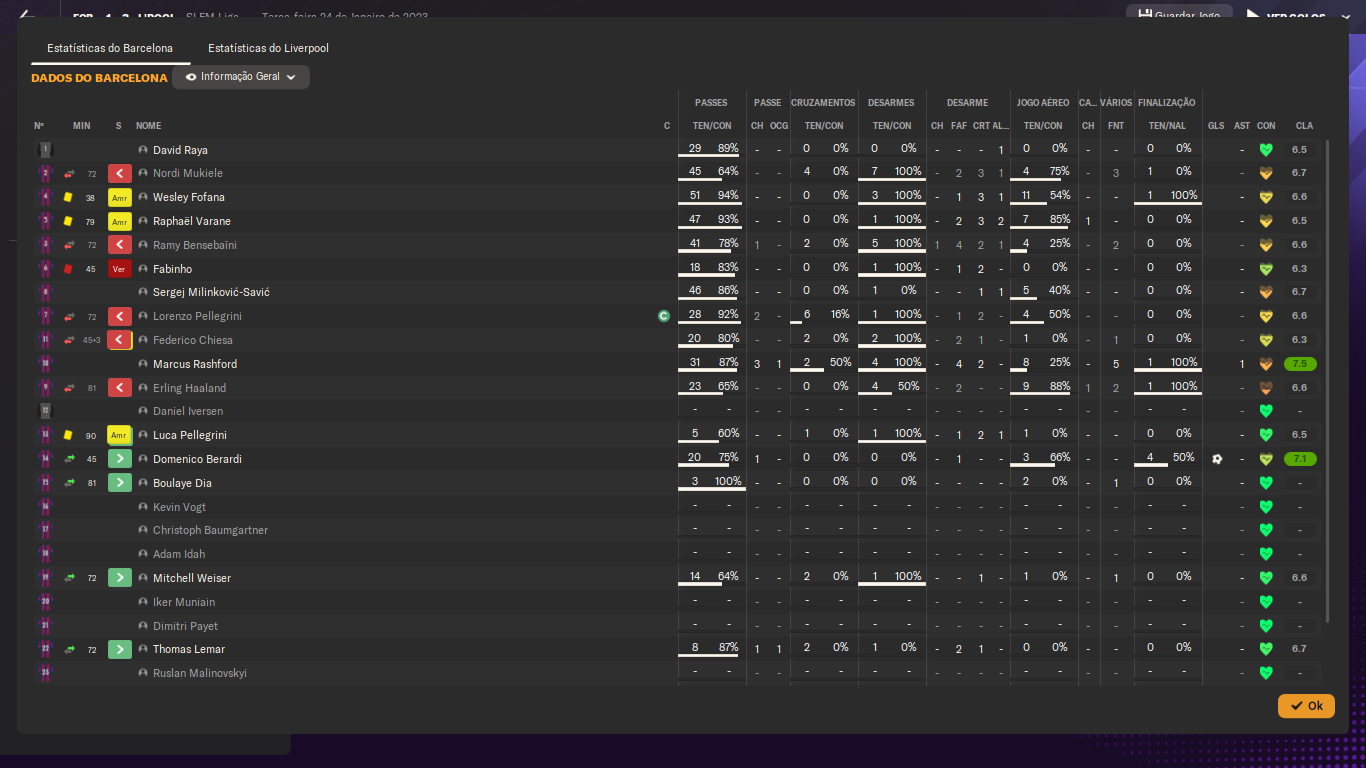Viewport: 1366px width, 768px height.
Task: Click the person icon beside Sergej Milinković-Savić
Action: point(143,292)
